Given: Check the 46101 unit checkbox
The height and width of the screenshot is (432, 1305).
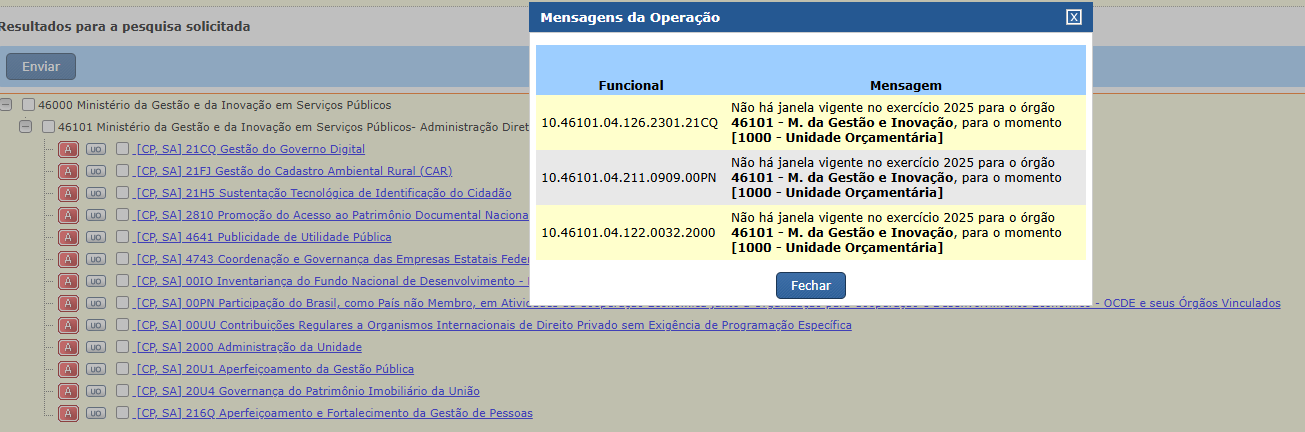Looking at the screenshot, I should pos(48,127).
